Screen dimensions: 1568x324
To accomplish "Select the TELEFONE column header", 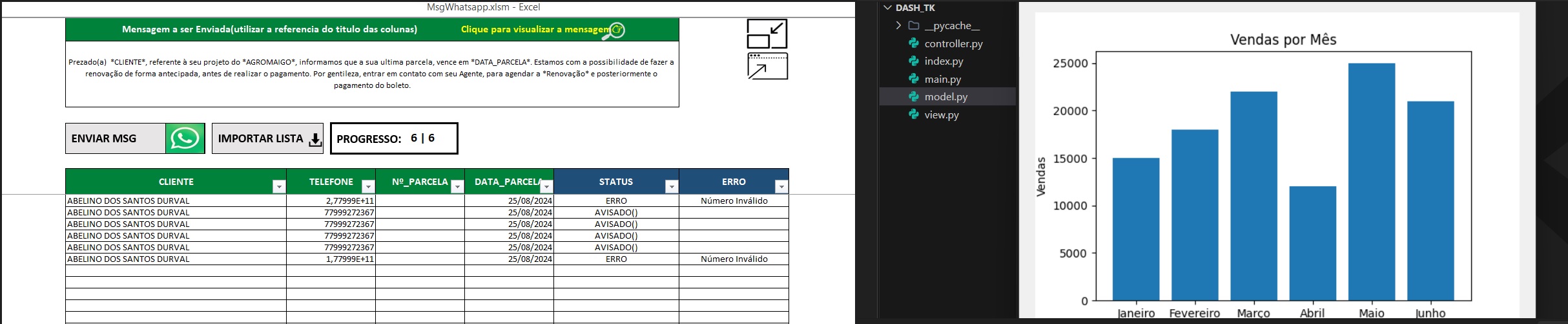I will coord(331,182).
